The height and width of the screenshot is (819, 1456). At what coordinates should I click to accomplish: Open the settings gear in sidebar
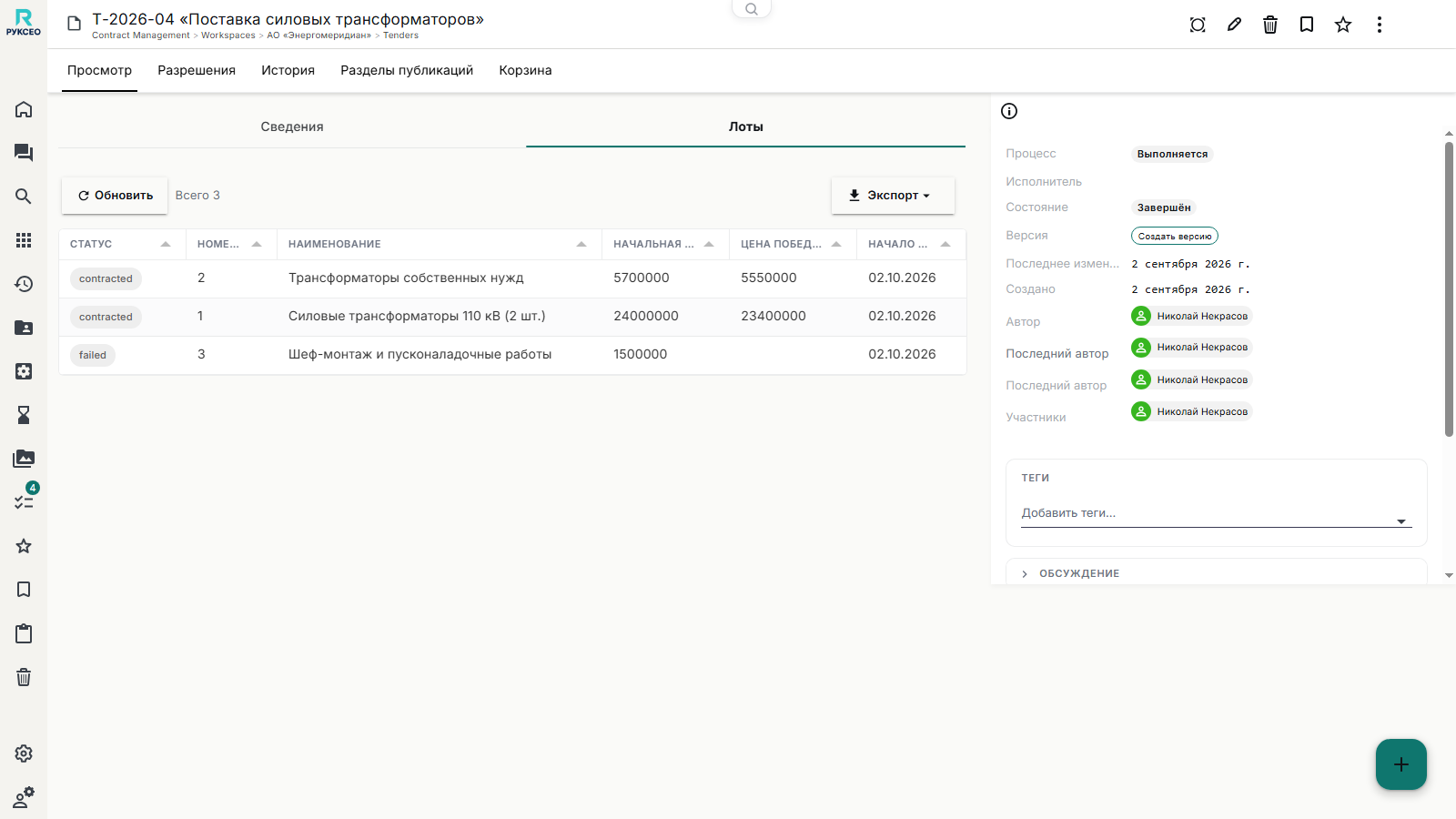24,753
